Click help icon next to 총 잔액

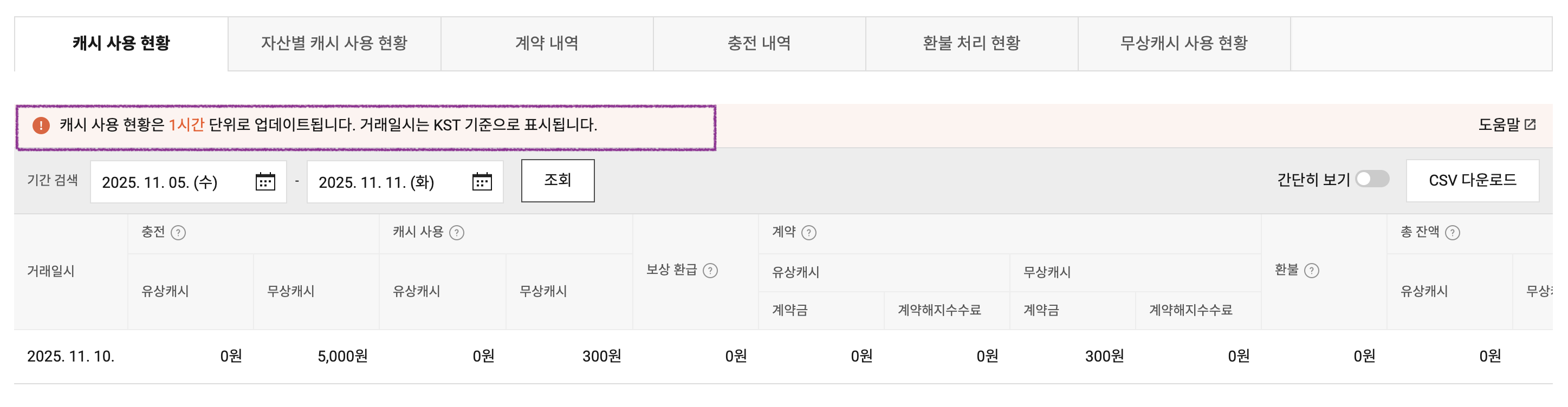[x=1453, y=233]
